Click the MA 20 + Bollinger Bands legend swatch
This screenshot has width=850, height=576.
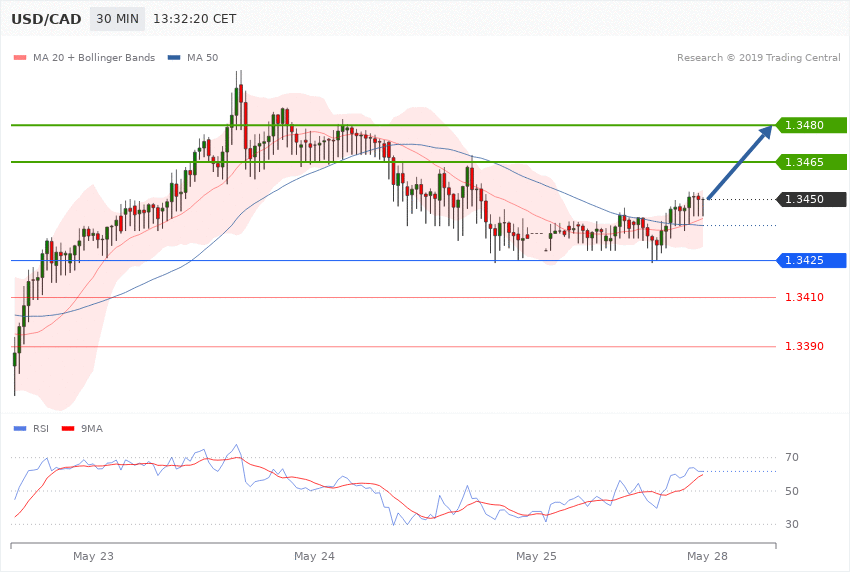point(20,57)
